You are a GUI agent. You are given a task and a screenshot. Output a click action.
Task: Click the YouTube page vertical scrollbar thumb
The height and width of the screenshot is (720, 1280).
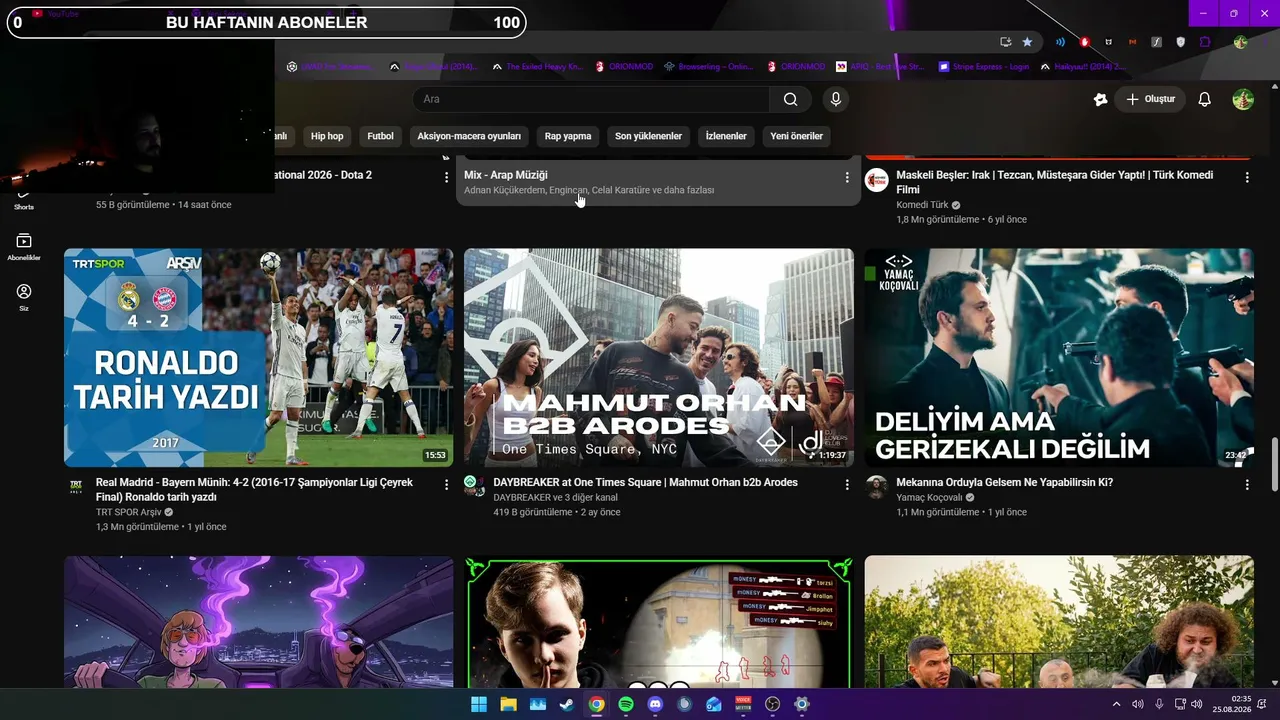[x=1274, y=464]
